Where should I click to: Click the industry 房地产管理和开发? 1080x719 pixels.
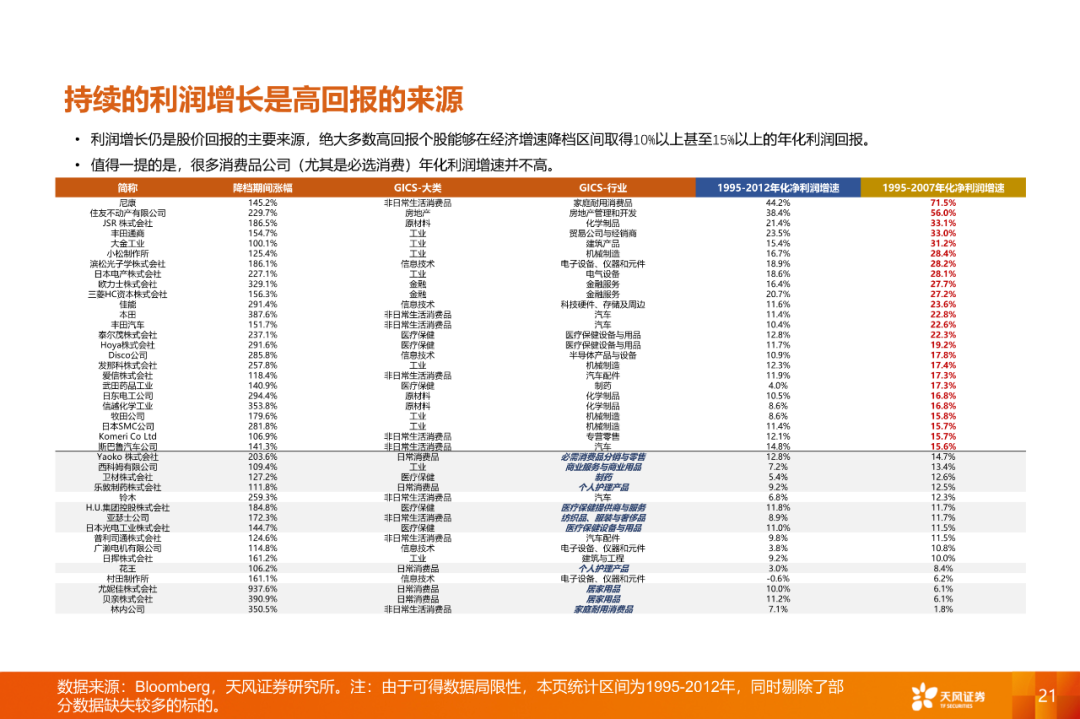603,213
